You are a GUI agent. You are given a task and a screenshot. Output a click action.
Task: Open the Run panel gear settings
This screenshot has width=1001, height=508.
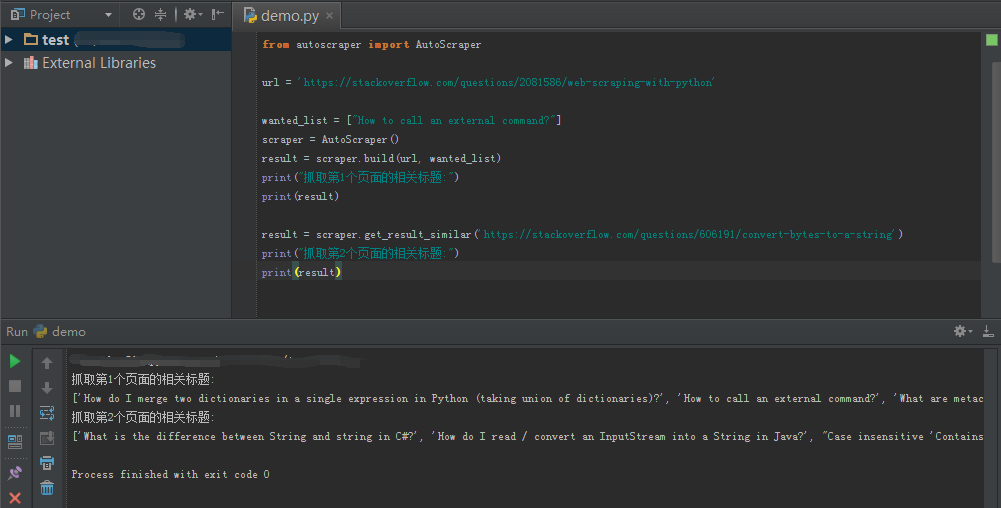click(x=963, y=331)
